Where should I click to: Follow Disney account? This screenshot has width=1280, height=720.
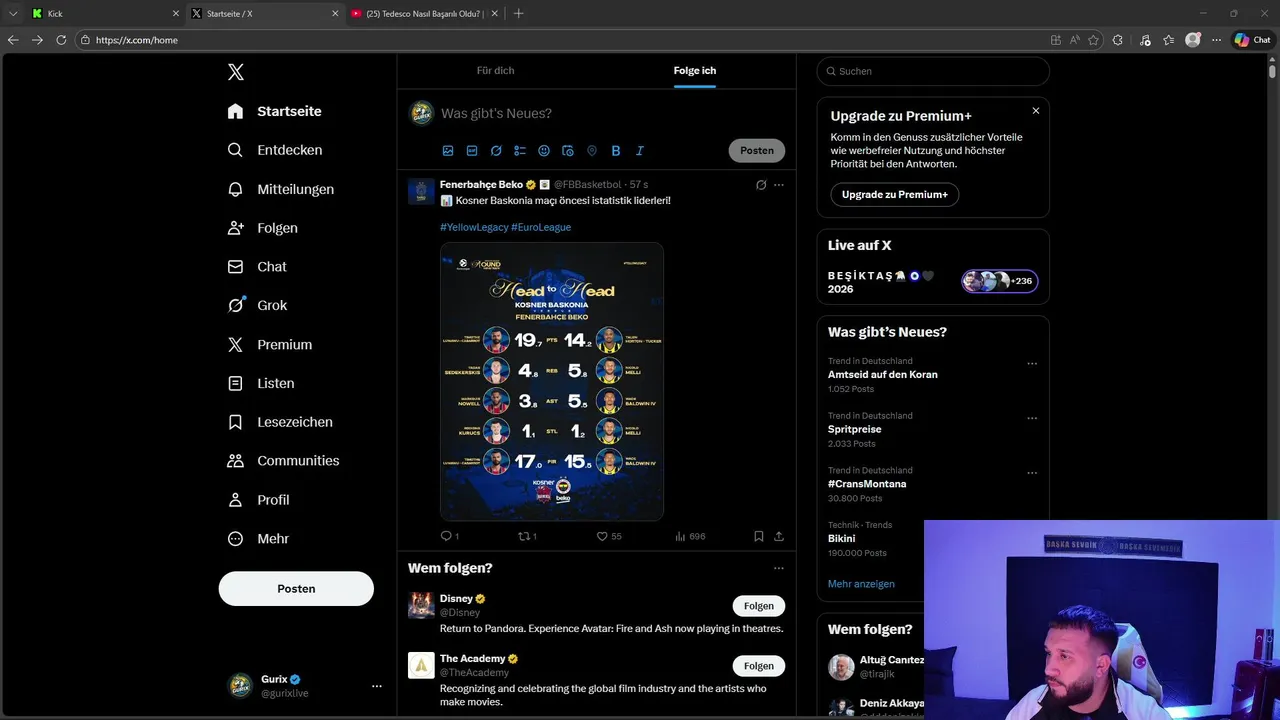[759, 606]
